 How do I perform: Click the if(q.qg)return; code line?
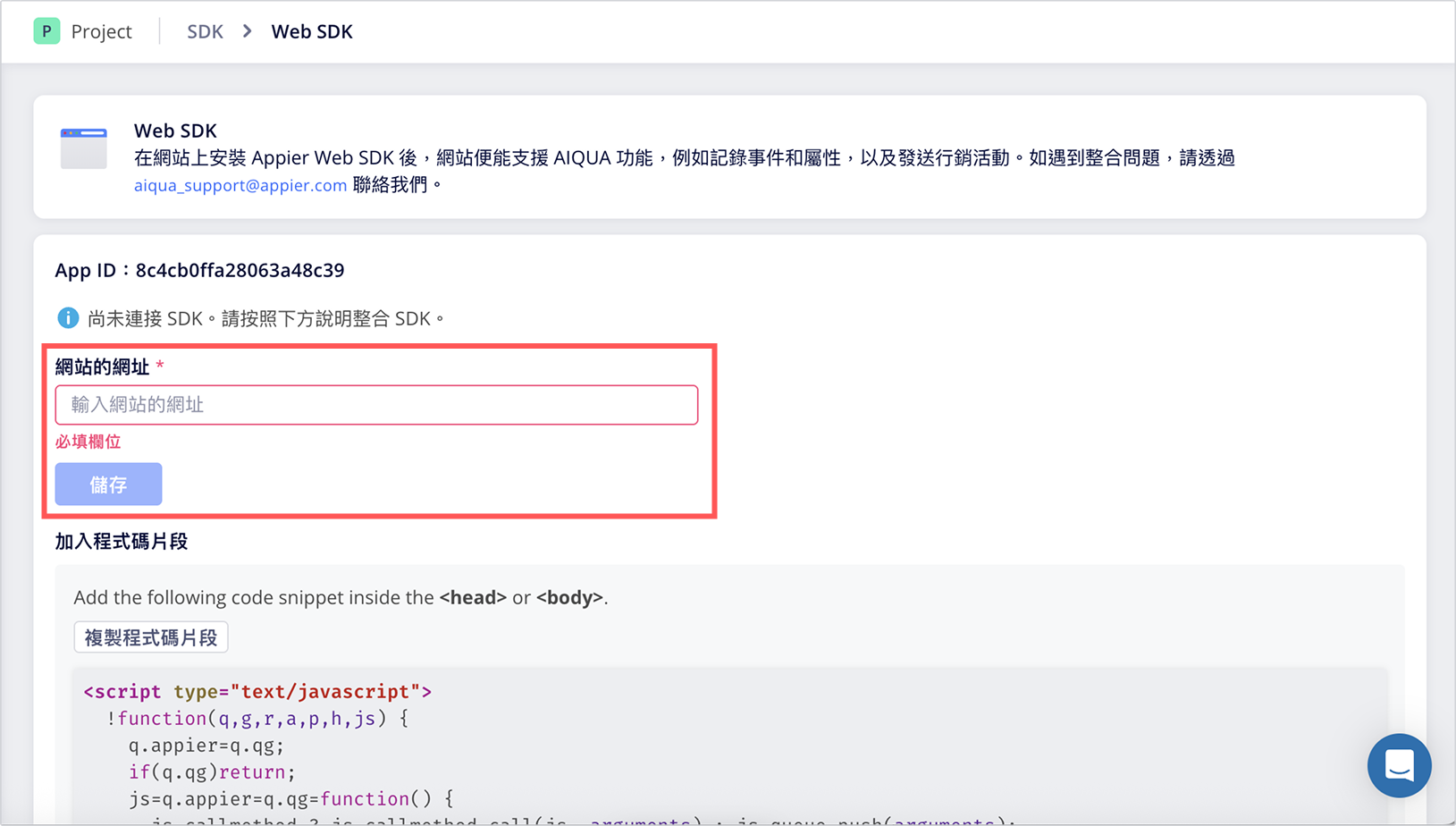(212, 772)
